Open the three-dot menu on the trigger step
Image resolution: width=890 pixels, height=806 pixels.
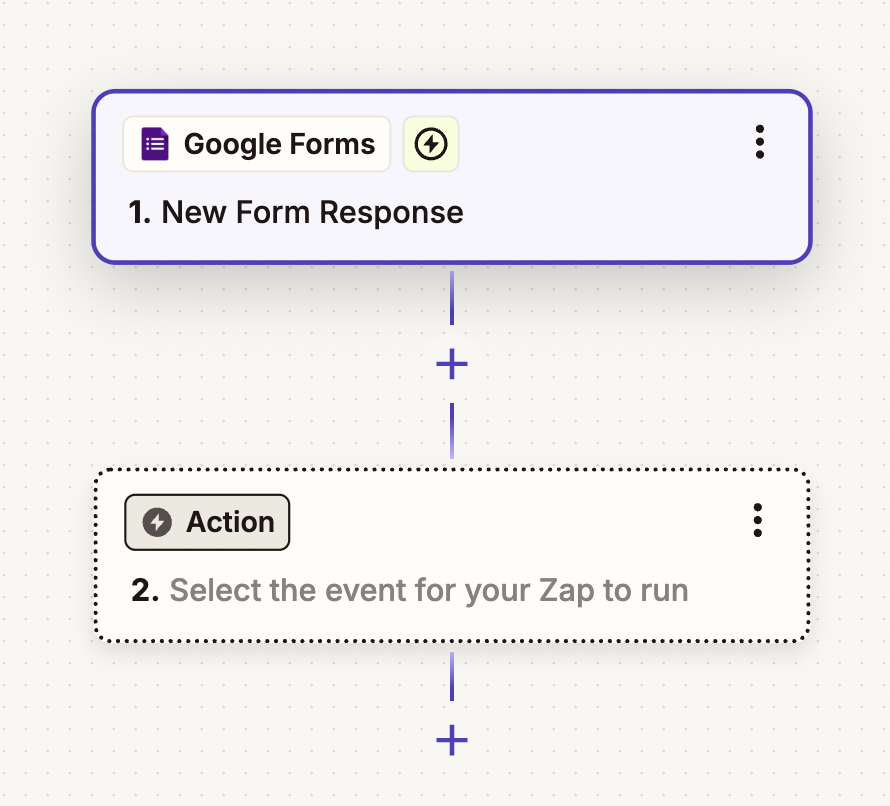[760, 143]
